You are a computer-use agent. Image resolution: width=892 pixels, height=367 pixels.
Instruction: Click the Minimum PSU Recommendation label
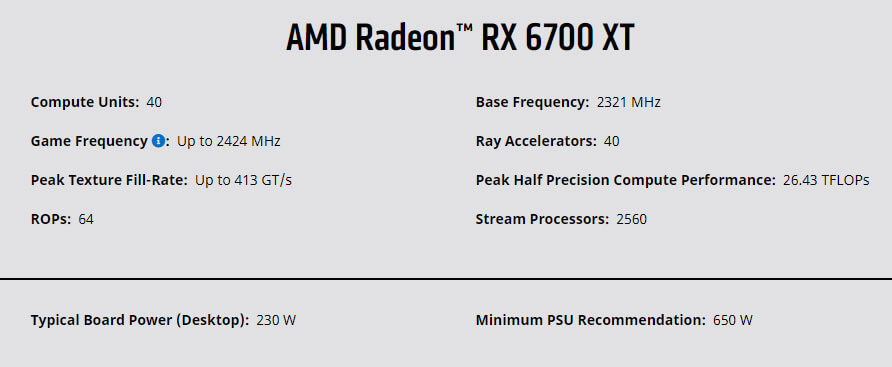tap(590, 320)
